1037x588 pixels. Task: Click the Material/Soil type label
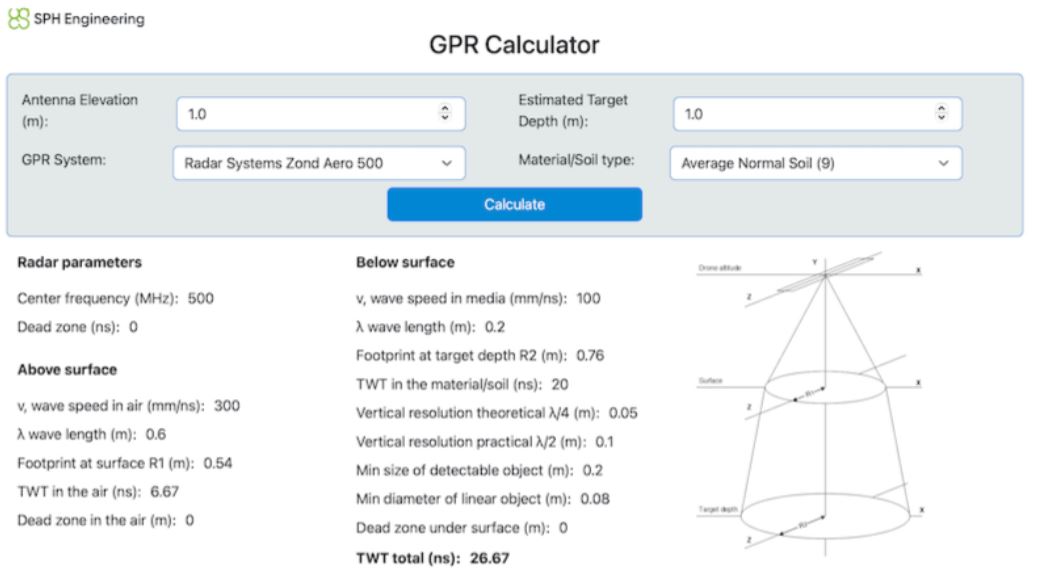[576, 160]
